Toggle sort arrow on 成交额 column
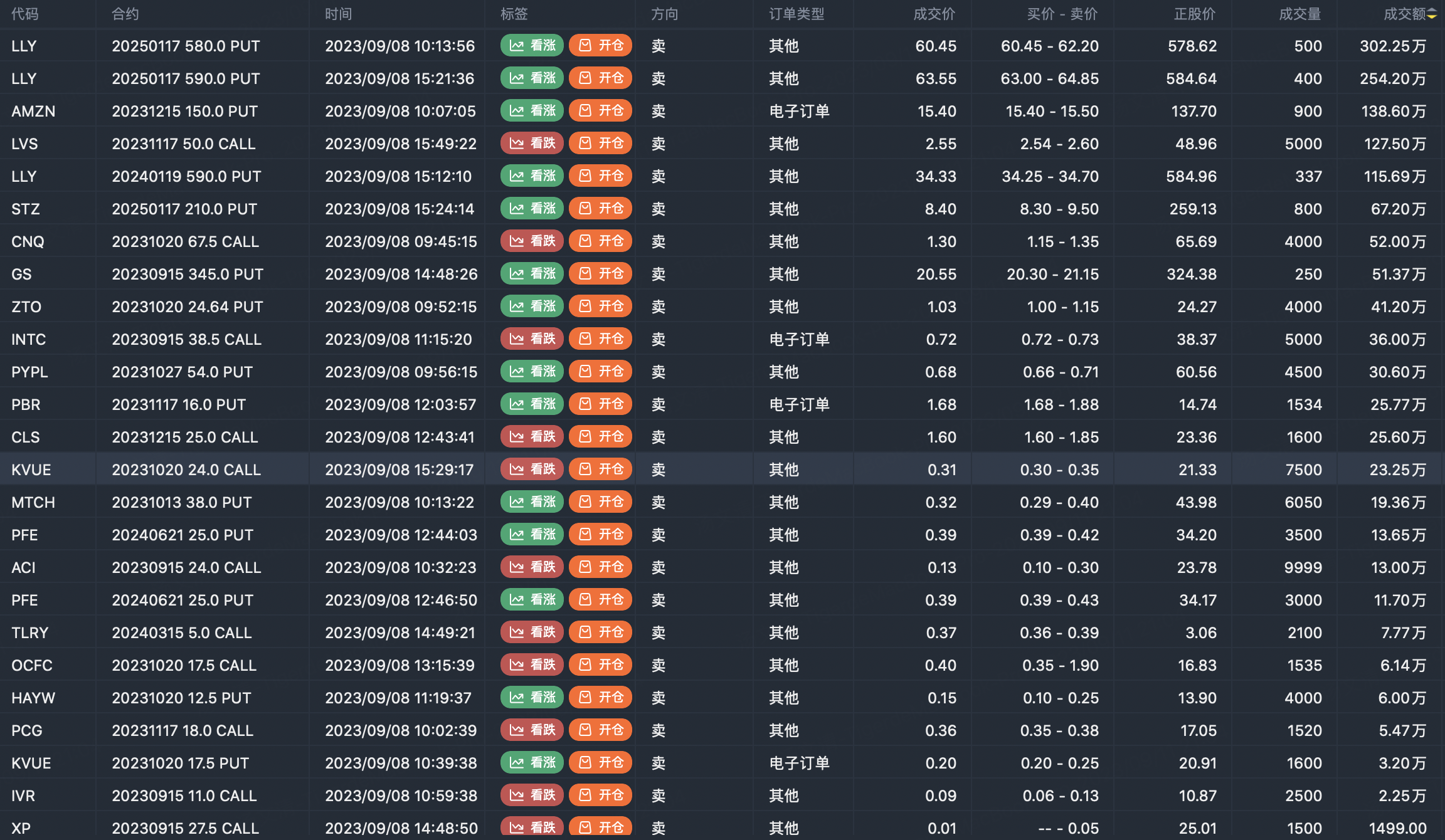 point(1432,14)
